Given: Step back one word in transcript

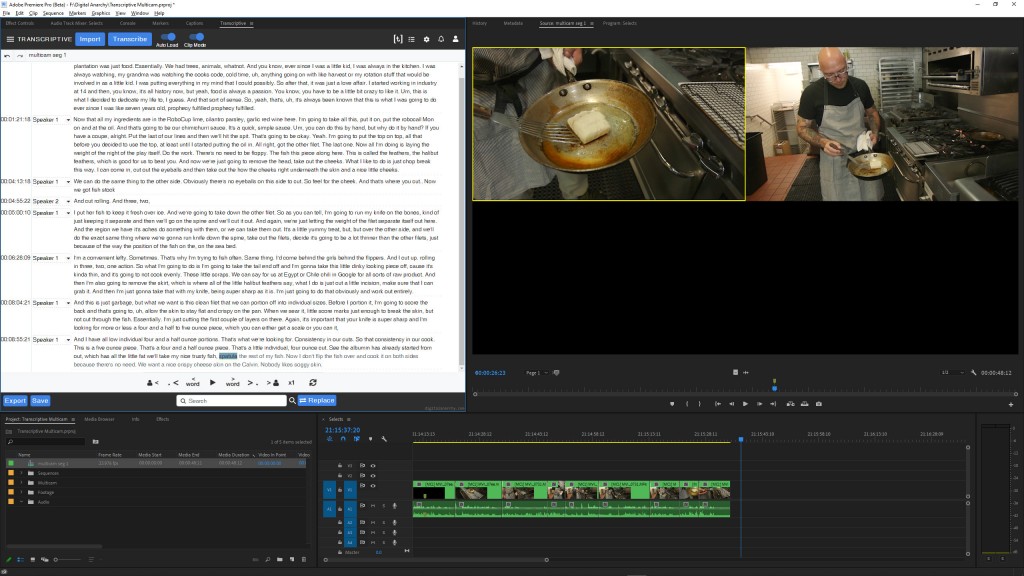Looking at the screenshot, I should tap(193, 382).
